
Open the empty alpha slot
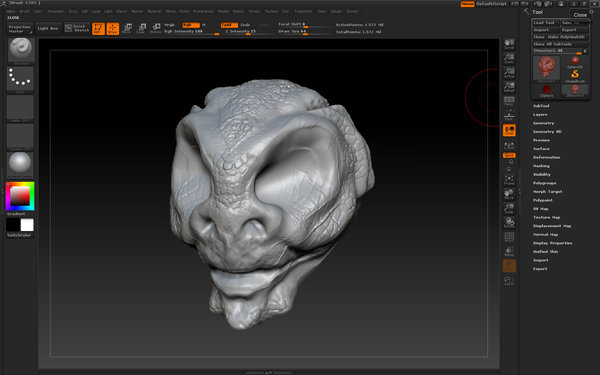pos(20,108)
